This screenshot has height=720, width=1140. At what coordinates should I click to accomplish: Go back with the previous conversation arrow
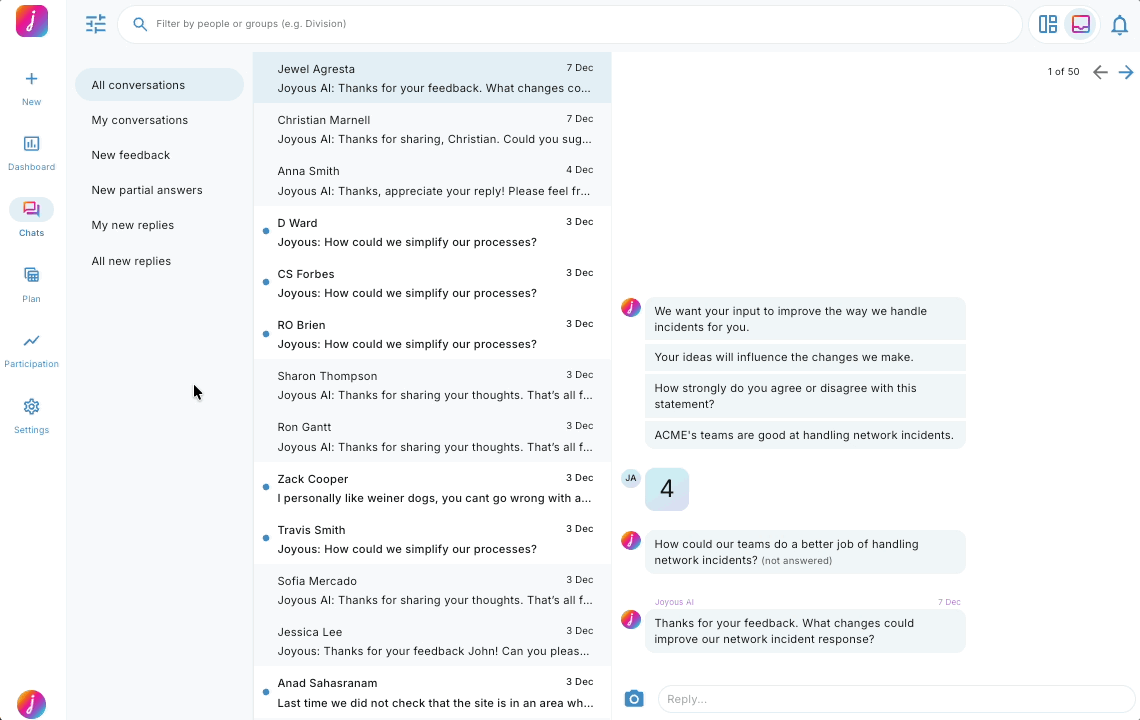point(1100,72)
